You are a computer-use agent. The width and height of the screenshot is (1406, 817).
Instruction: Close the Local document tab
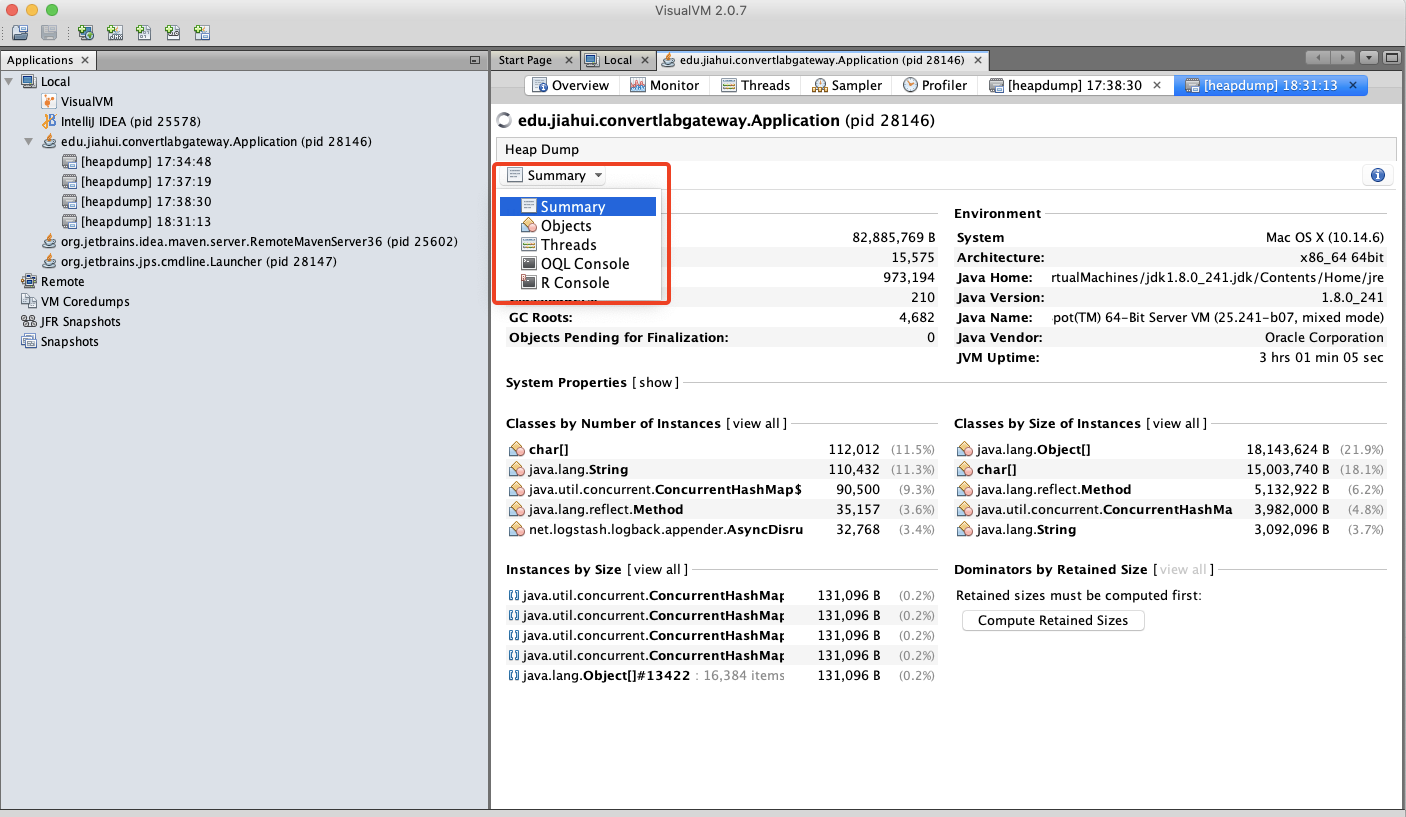(645, 60)
